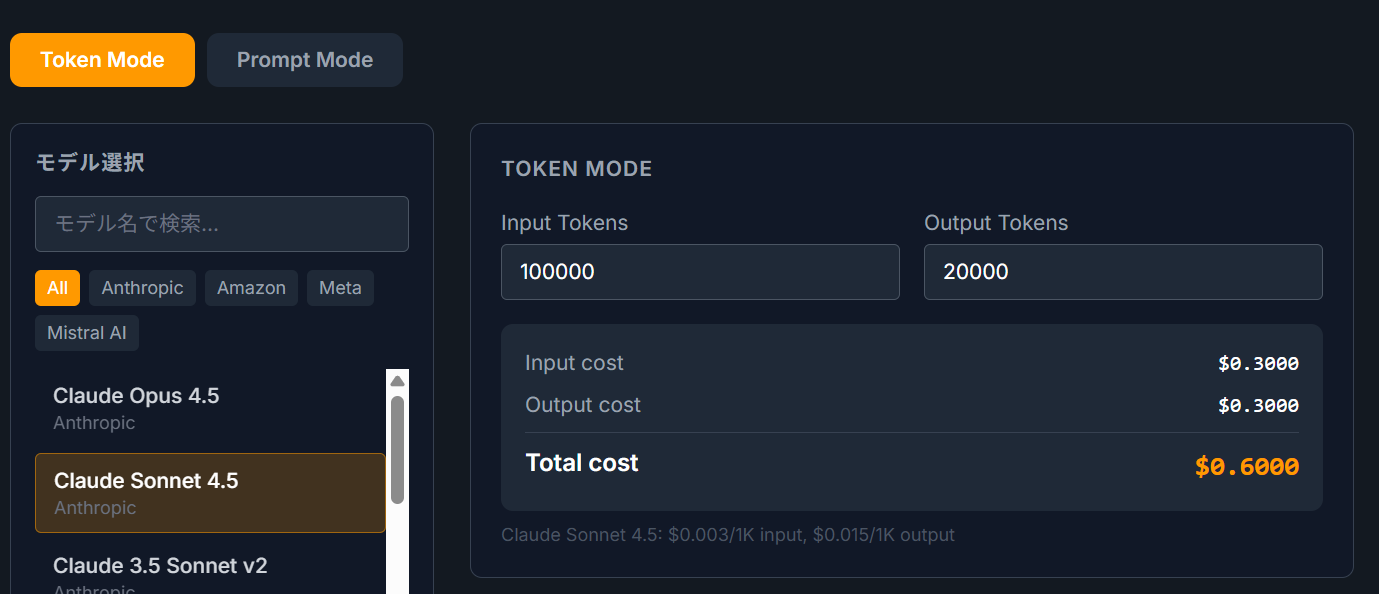This screenshot has height=594, width=1379.
Task: Switch to Prompt Mode
Action: click(304, 60)
